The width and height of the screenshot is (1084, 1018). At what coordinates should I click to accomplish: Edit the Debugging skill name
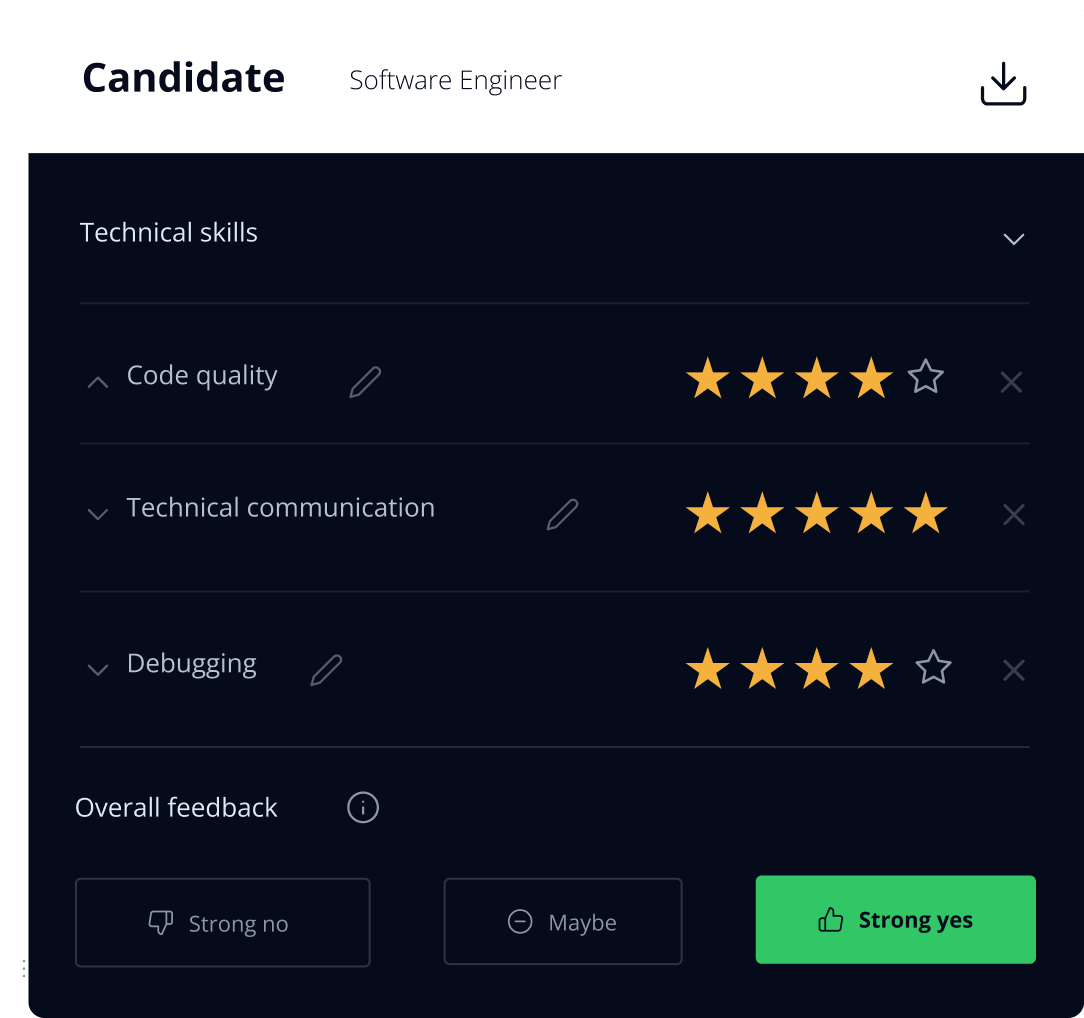[326, 670]
